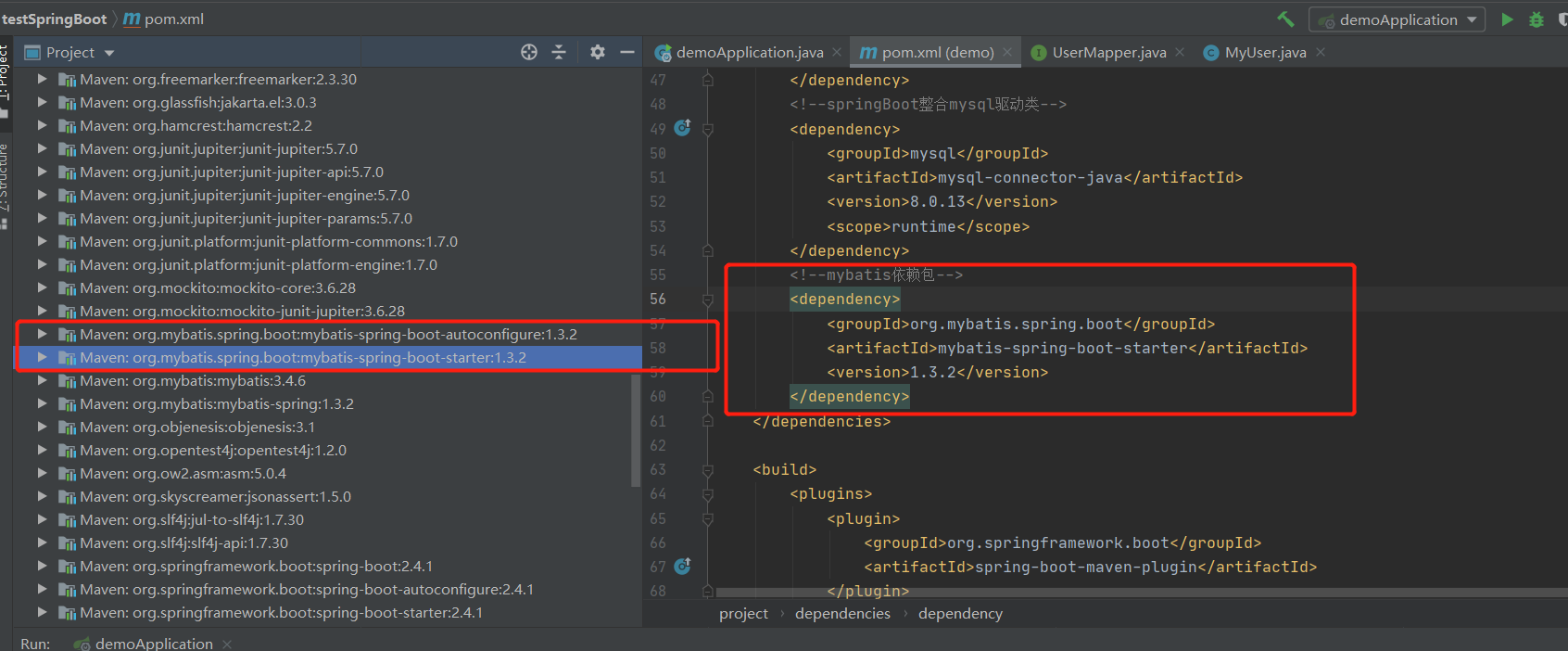Click gutter icon on line 49

[x=683, y=128]
